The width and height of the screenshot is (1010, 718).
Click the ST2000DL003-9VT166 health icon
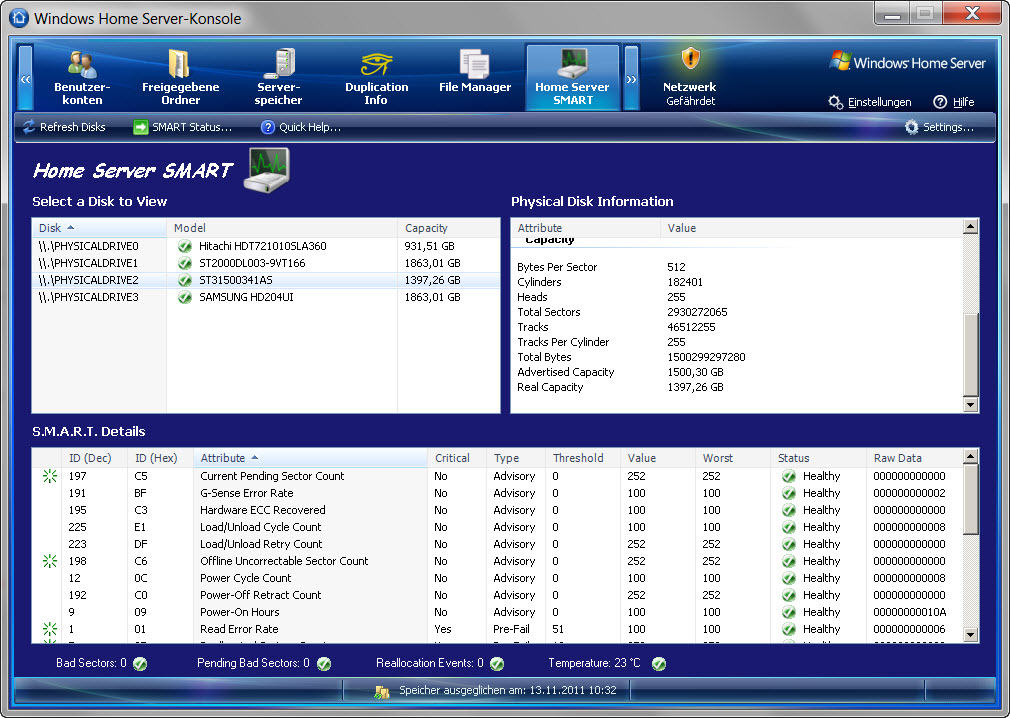(185, 263)
